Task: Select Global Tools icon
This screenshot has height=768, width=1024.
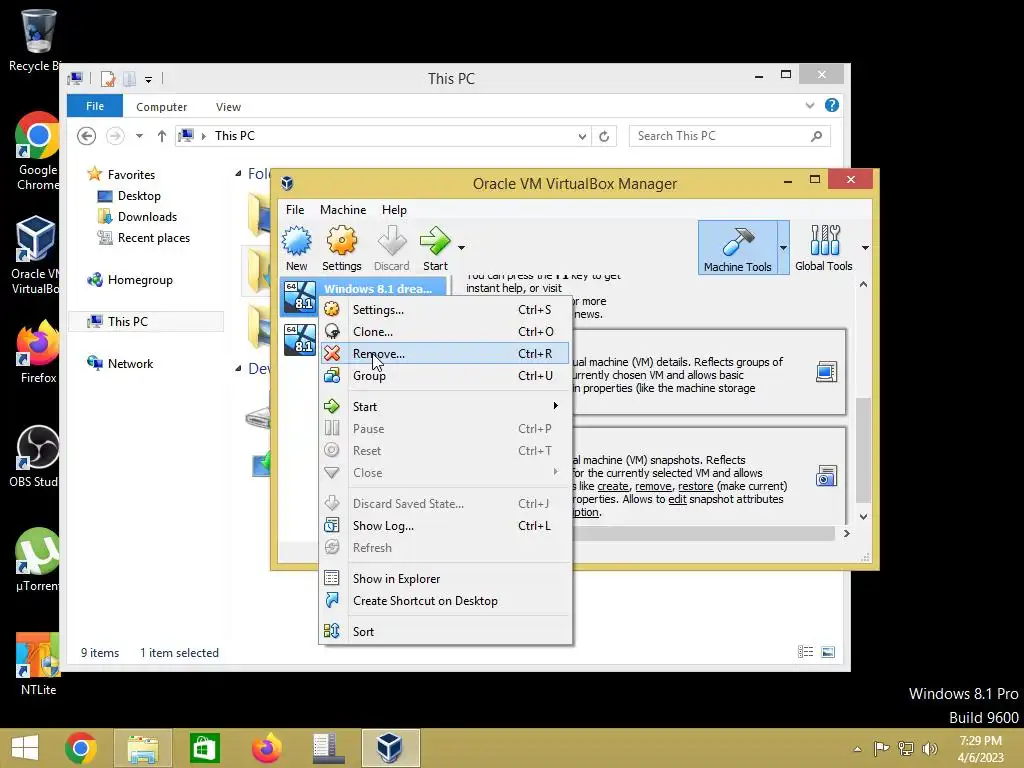Action: click(x=824, y=240)
